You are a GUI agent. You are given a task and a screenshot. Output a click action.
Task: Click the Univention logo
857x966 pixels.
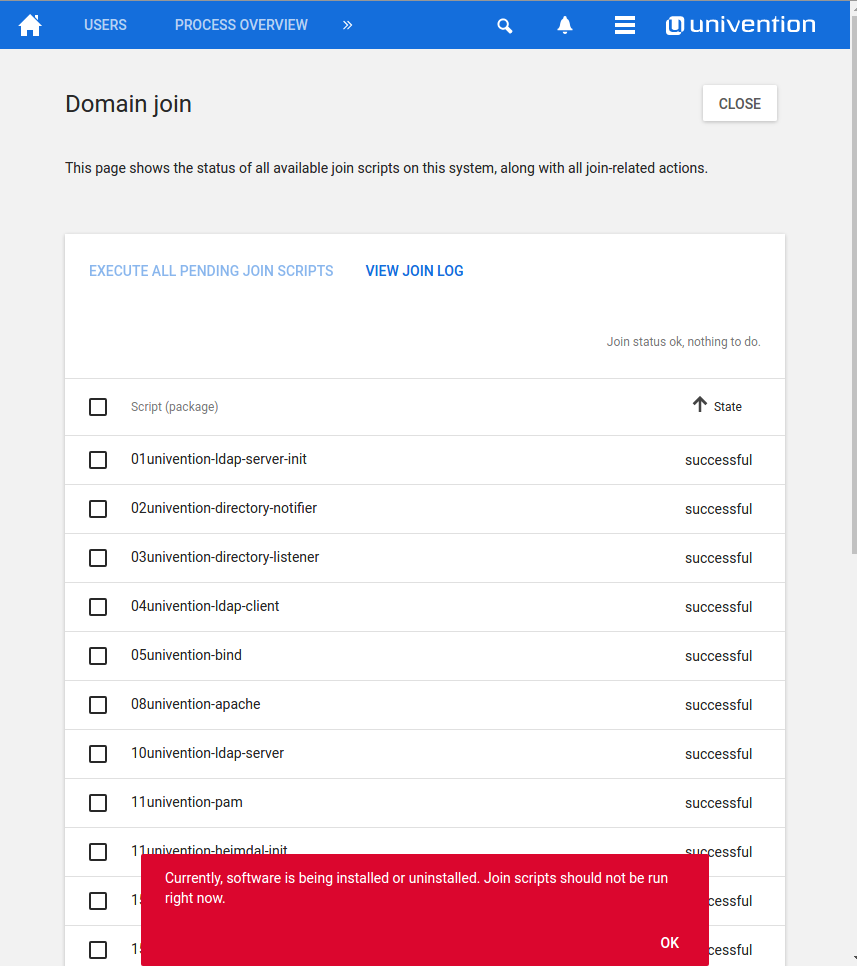(741, 25)
